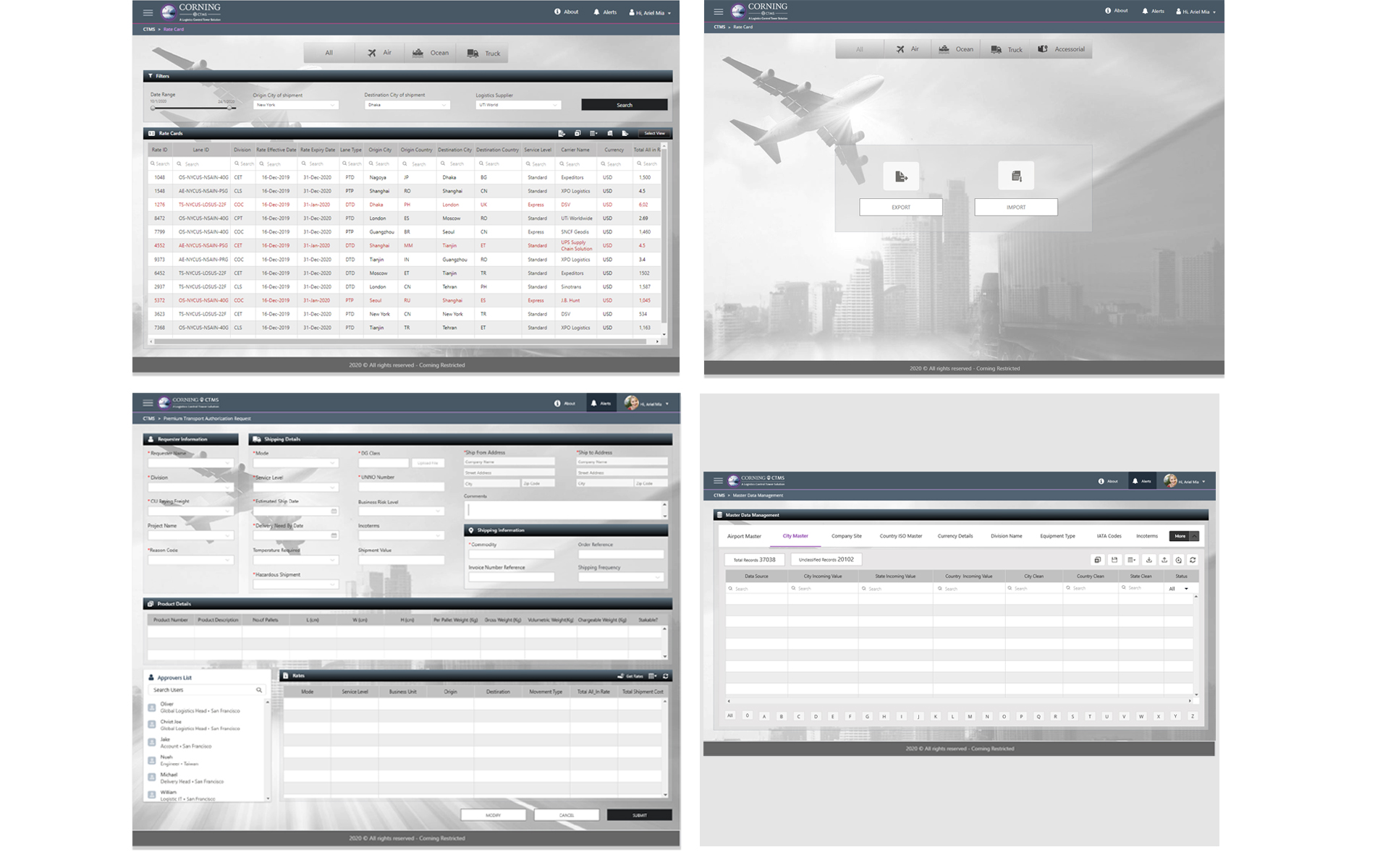Image resolution: width=1375 pixels, height=868 pixels.
Task: Open the Shipping Frequency dropdown
Action: pos(620,577)
